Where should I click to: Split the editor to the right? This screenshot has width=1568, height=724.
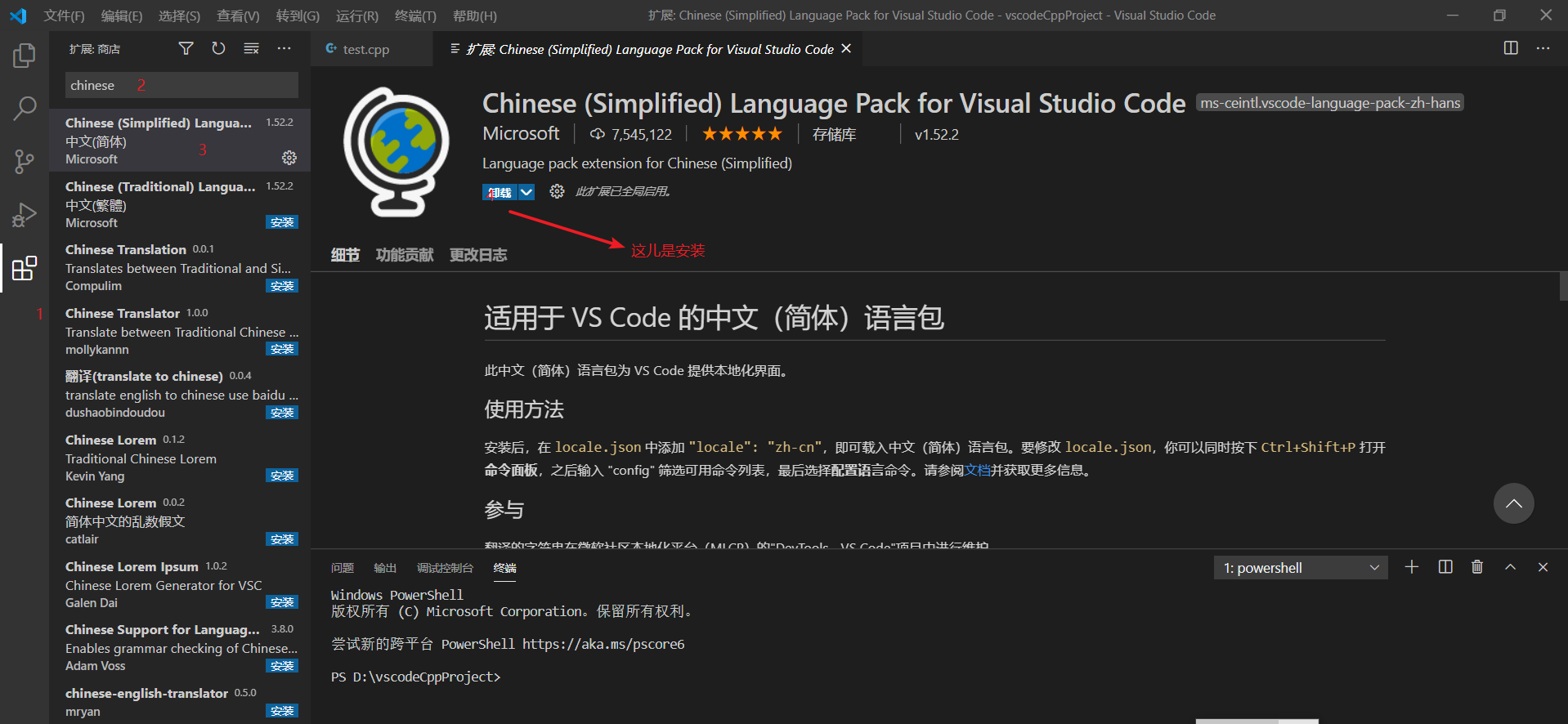[1511, 48]
